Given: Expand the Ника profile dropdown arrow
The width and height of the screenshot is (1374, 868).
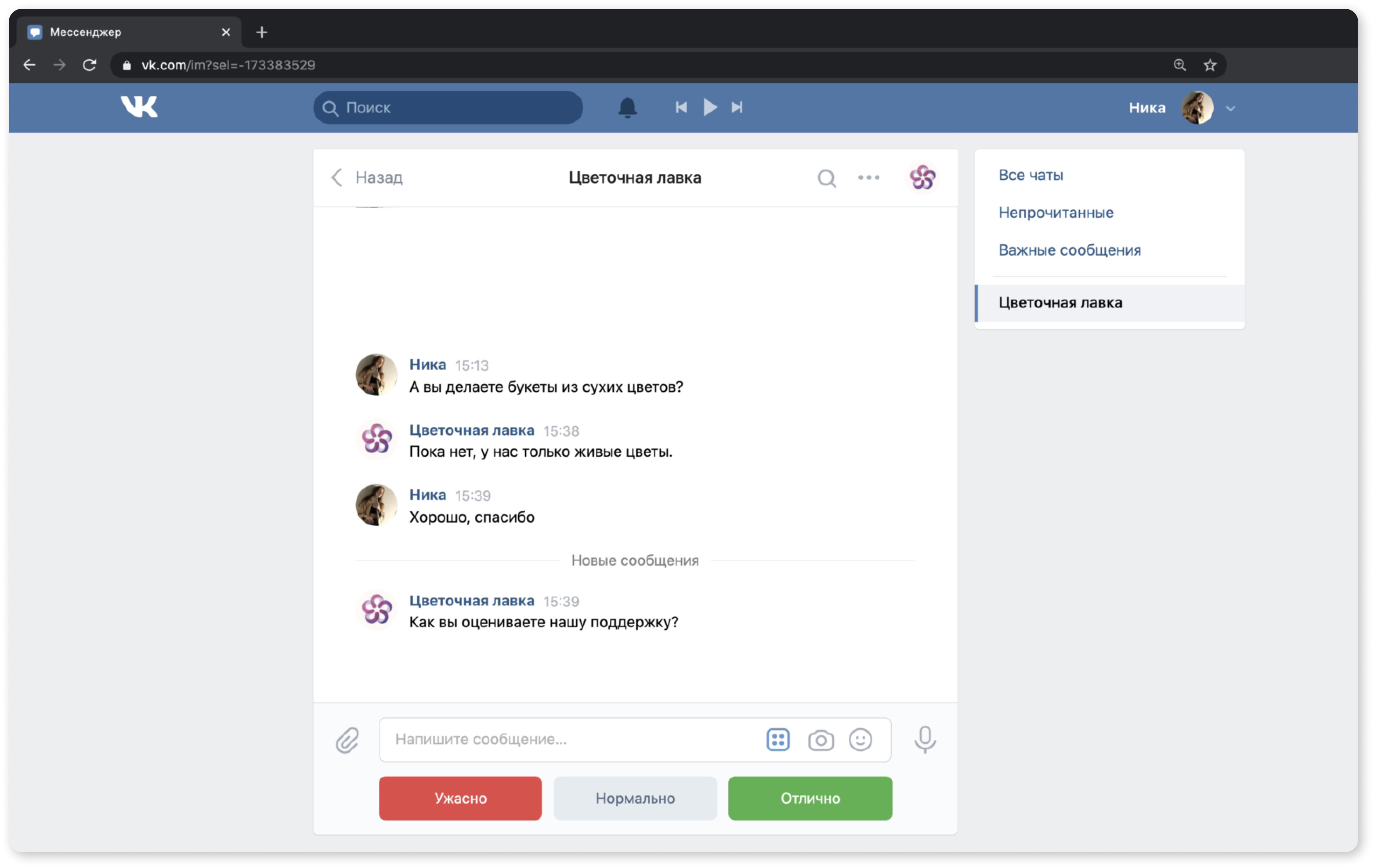Looking at the screenshot, I should point(1231,108).
